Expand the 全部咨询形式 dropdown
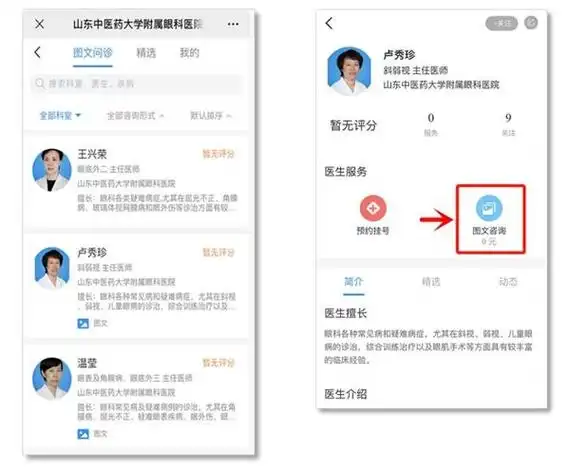 click(136, 116)
